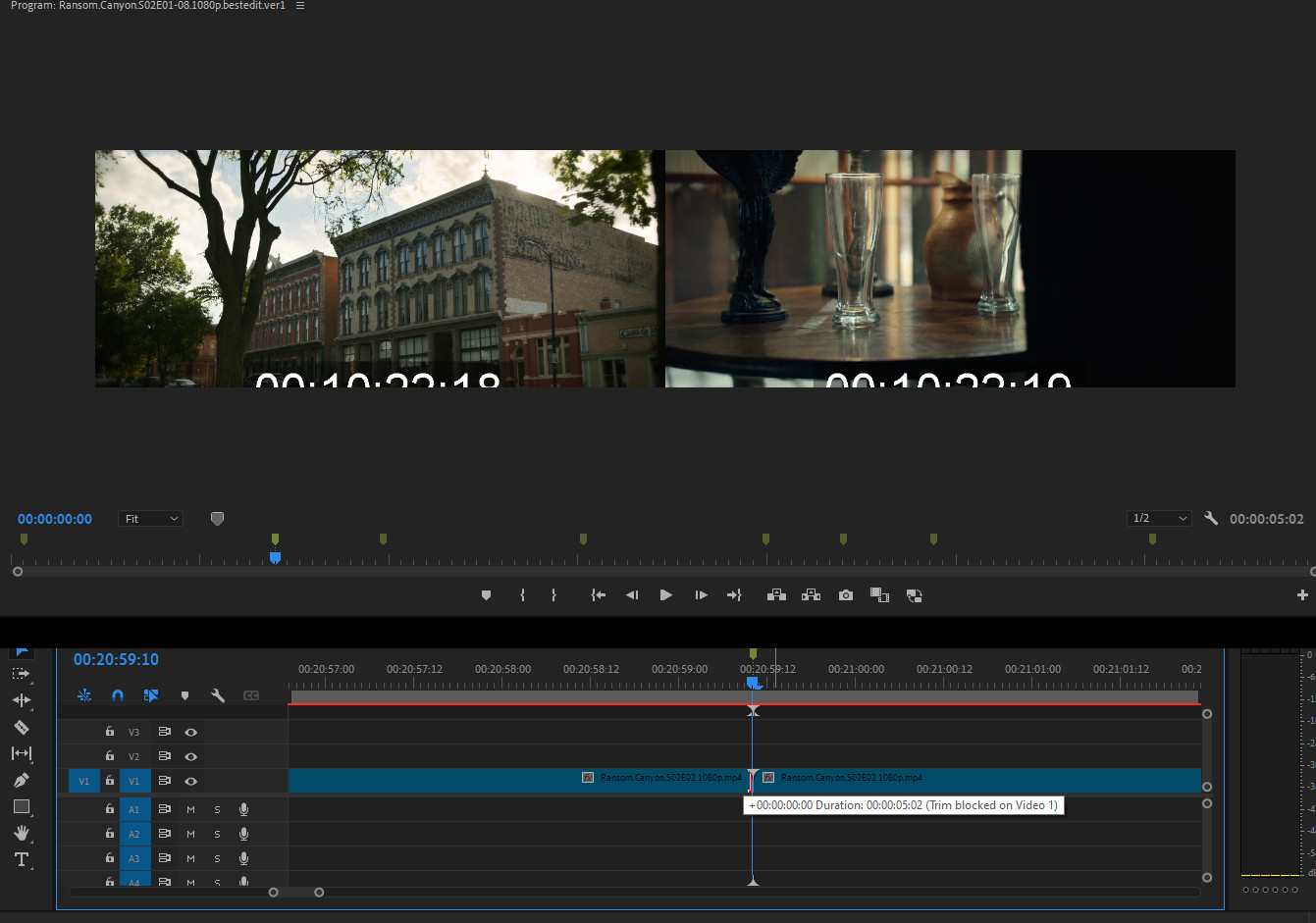Step forward one frame
Screen dimensions: 1316x923
pyautogui.click(x=701, y=595)
